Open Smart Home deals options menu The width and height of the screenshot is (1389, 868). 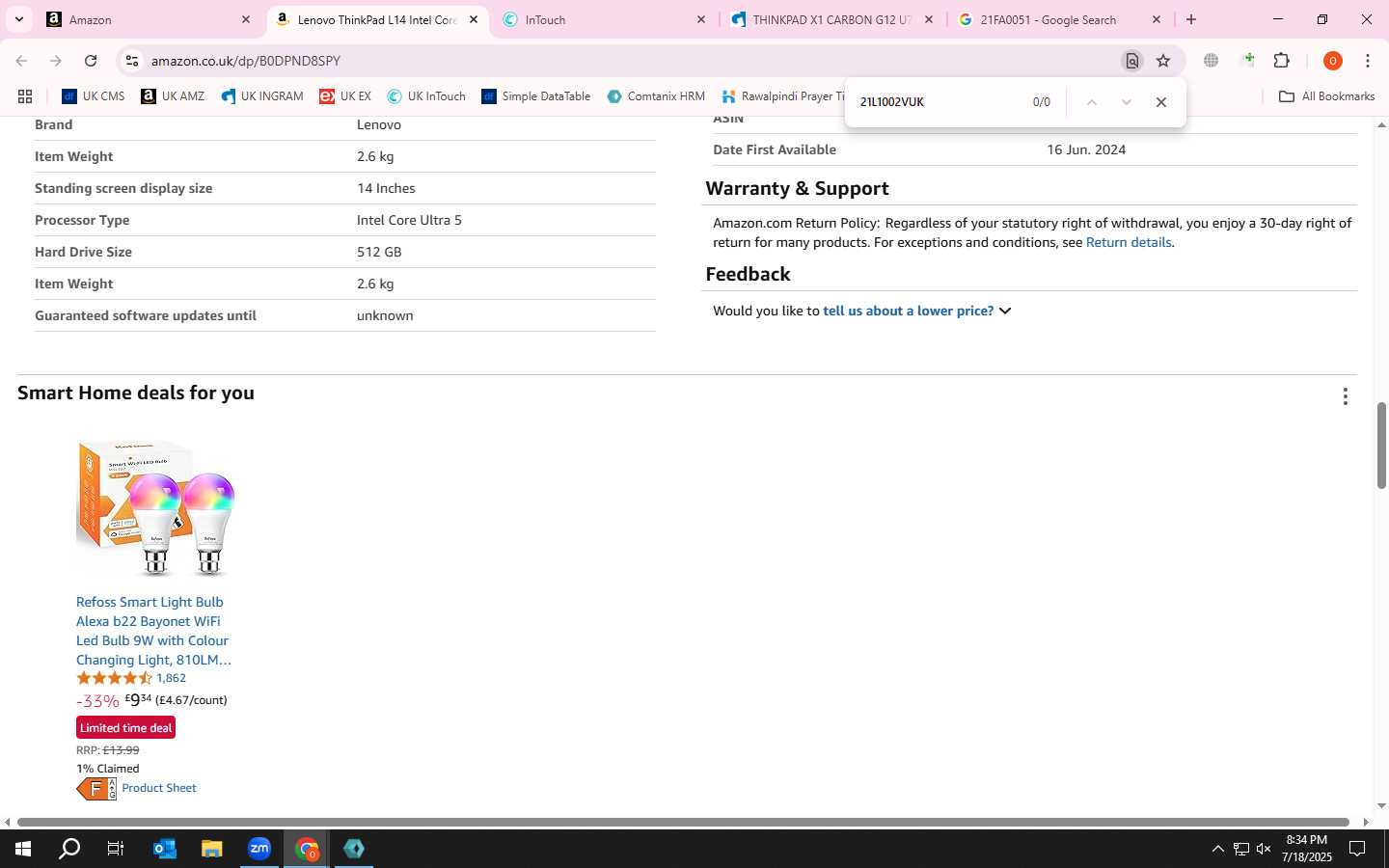pos(1345,396)
